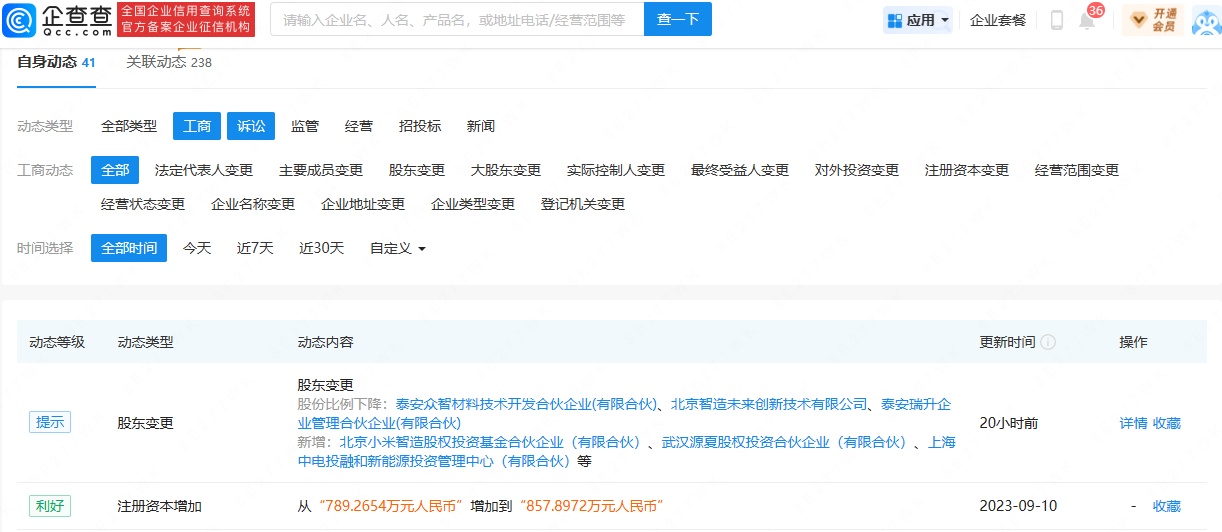Click 详情 for the 股东变更 row

[x=1133, y=423]
